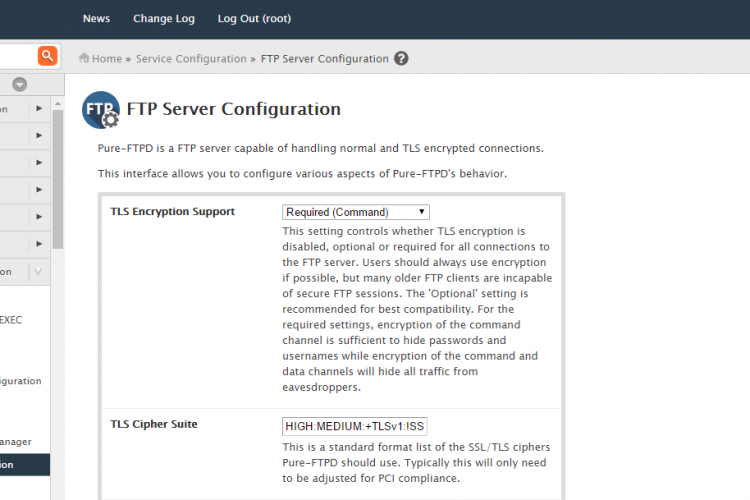Open the Change Log link
This screenshot has height=500, width=750.
point(164,19)
